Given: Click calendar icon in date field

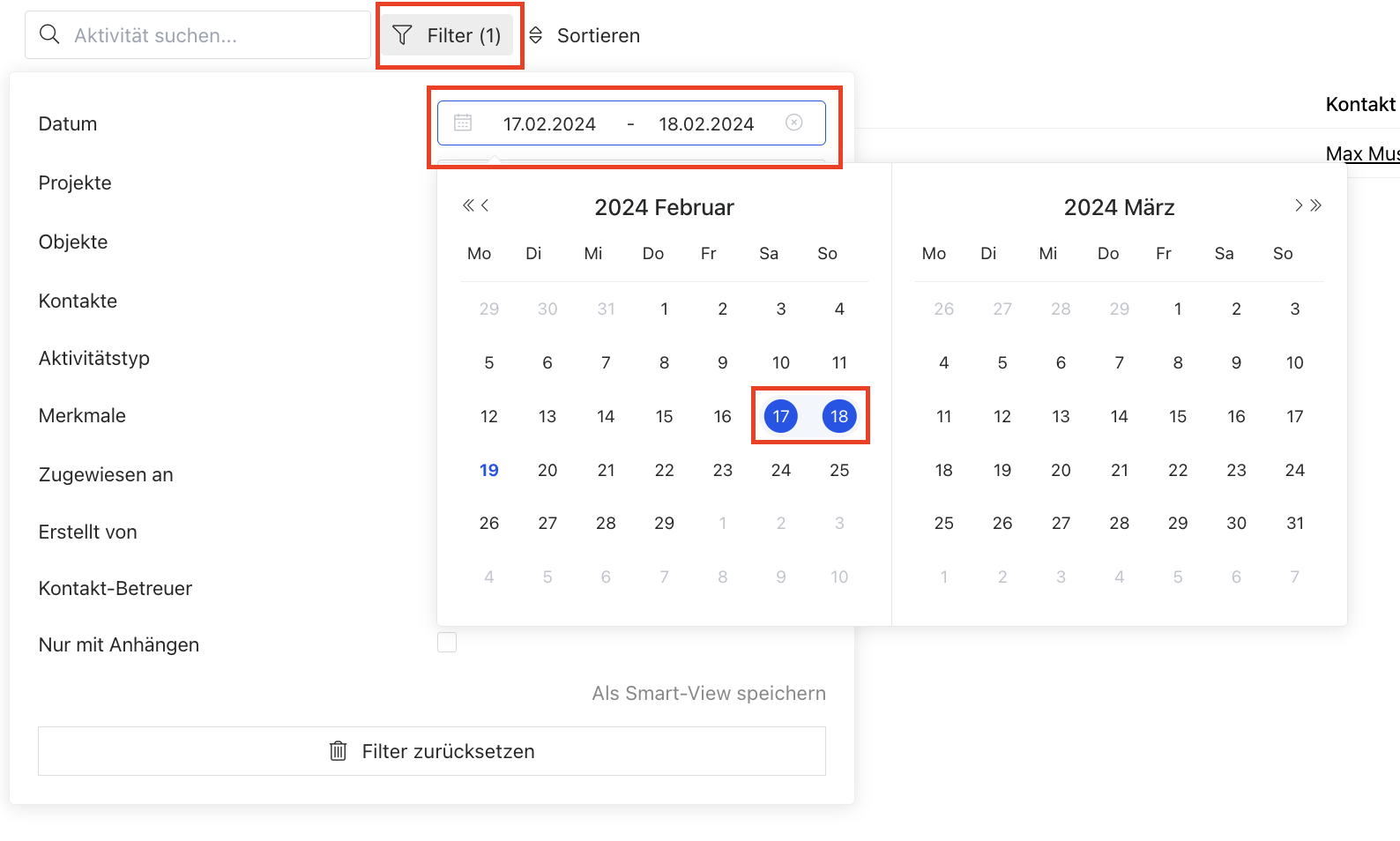Looking at the screenshot, I should point(463,123).
